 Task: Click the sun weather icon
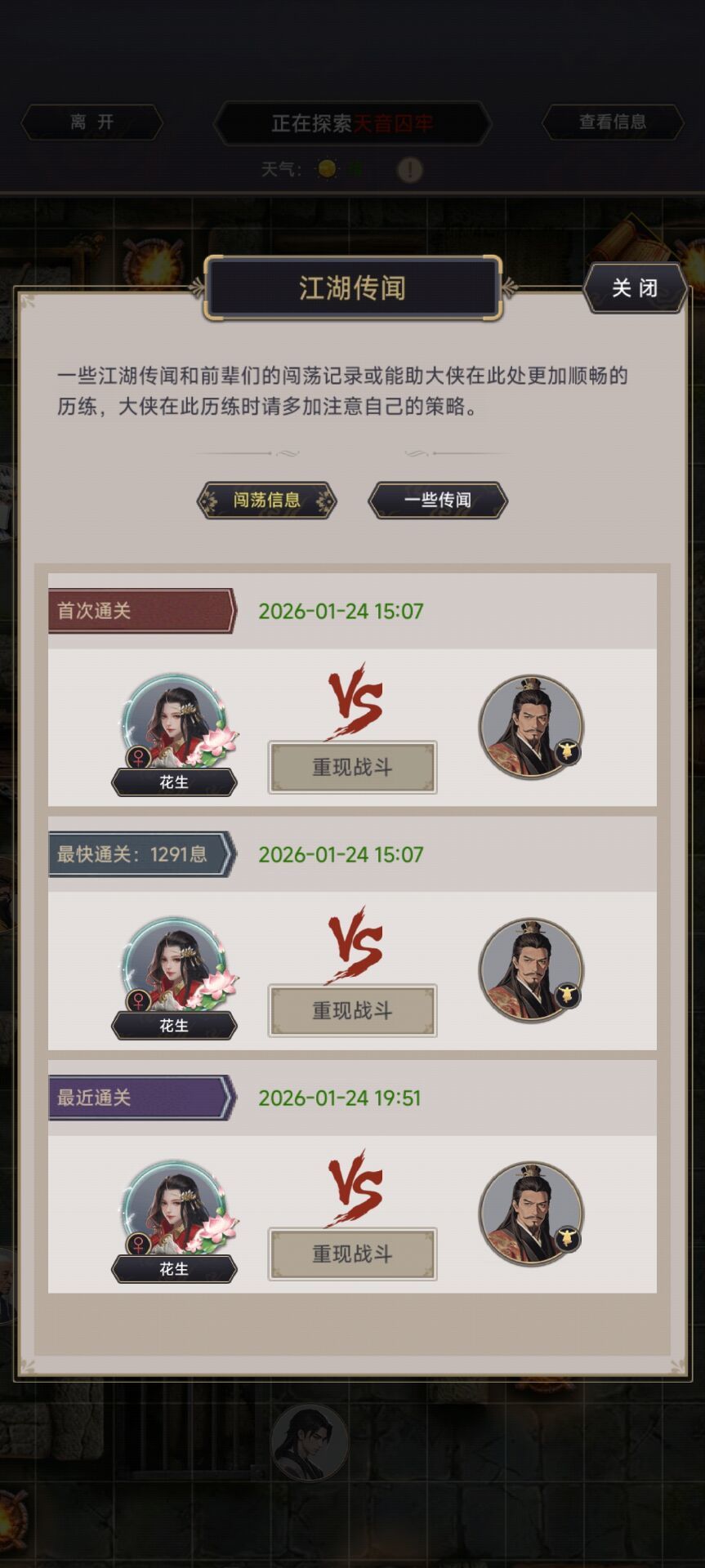click(327, 169)
